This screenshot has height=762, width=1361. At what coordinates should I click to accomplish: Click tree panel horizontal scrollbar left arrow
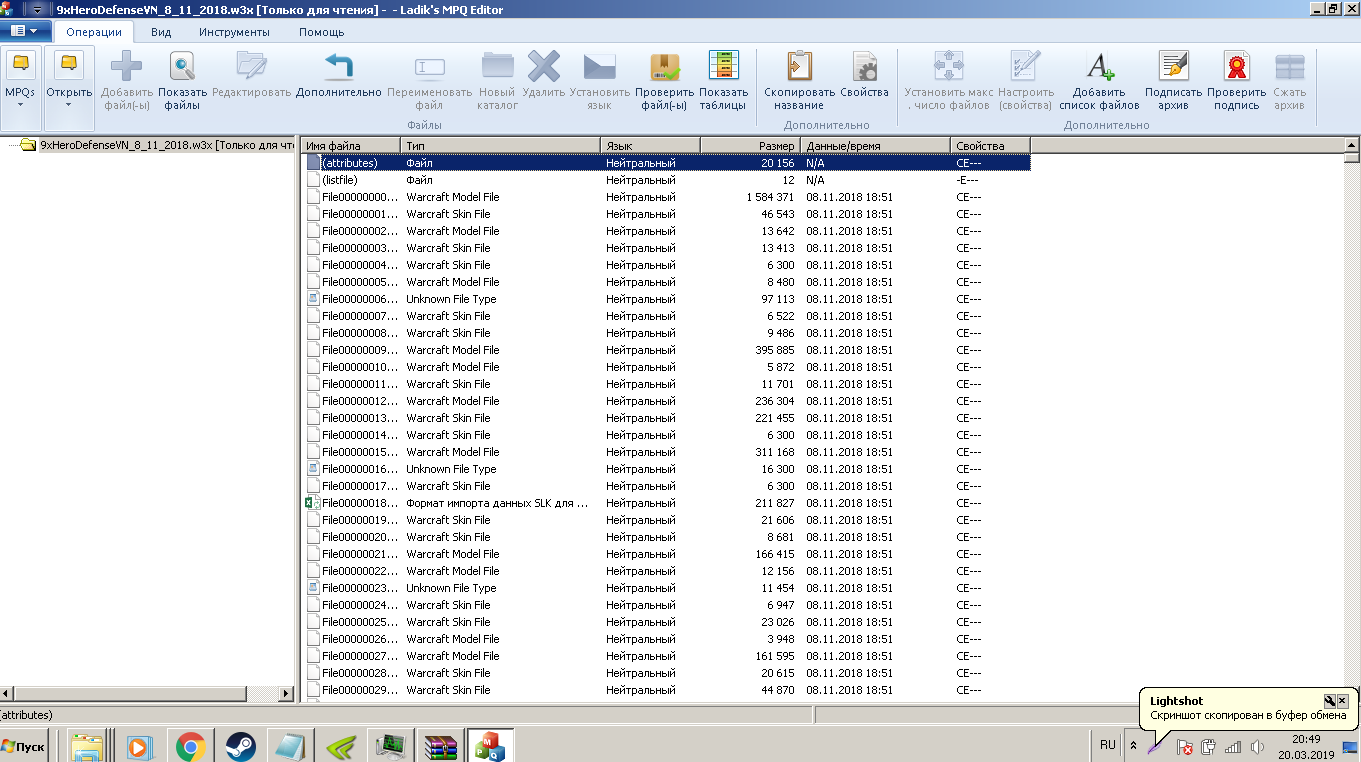tap(7, 693)
